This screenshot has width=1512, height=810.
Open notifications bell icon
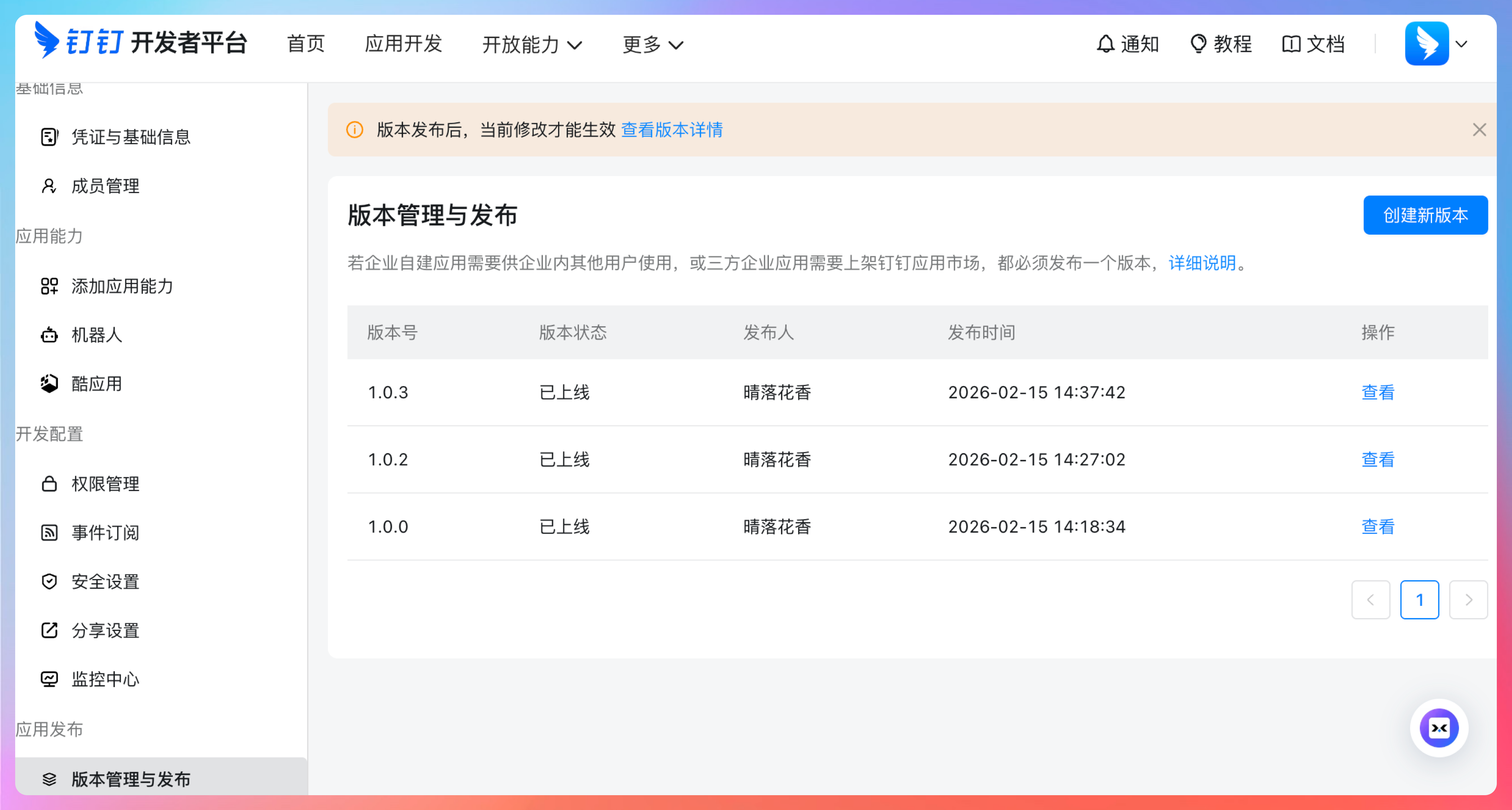[x=1105, y=44]
